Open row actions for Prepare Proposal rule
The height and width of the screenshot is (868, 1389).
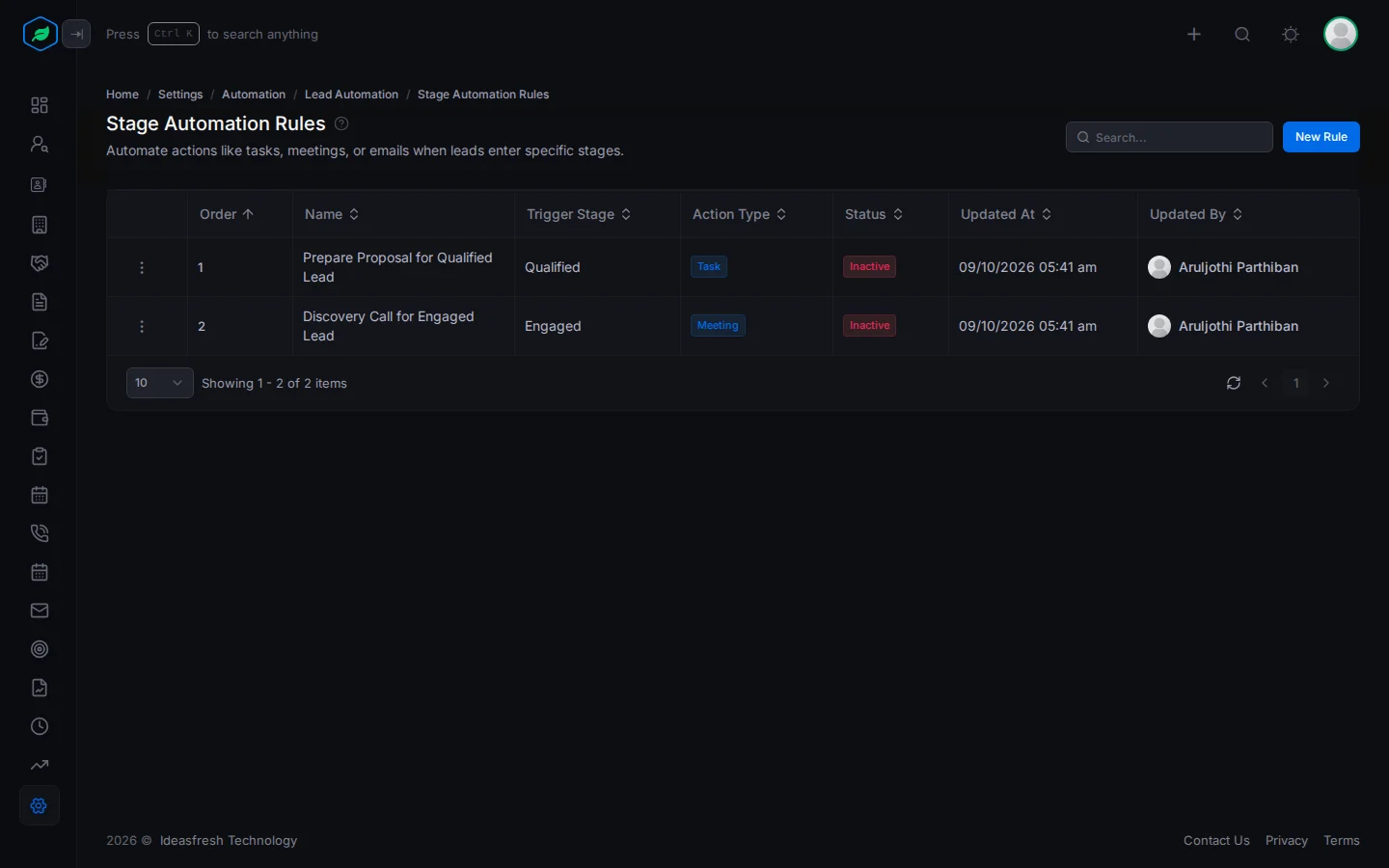(x=142, y=268)
